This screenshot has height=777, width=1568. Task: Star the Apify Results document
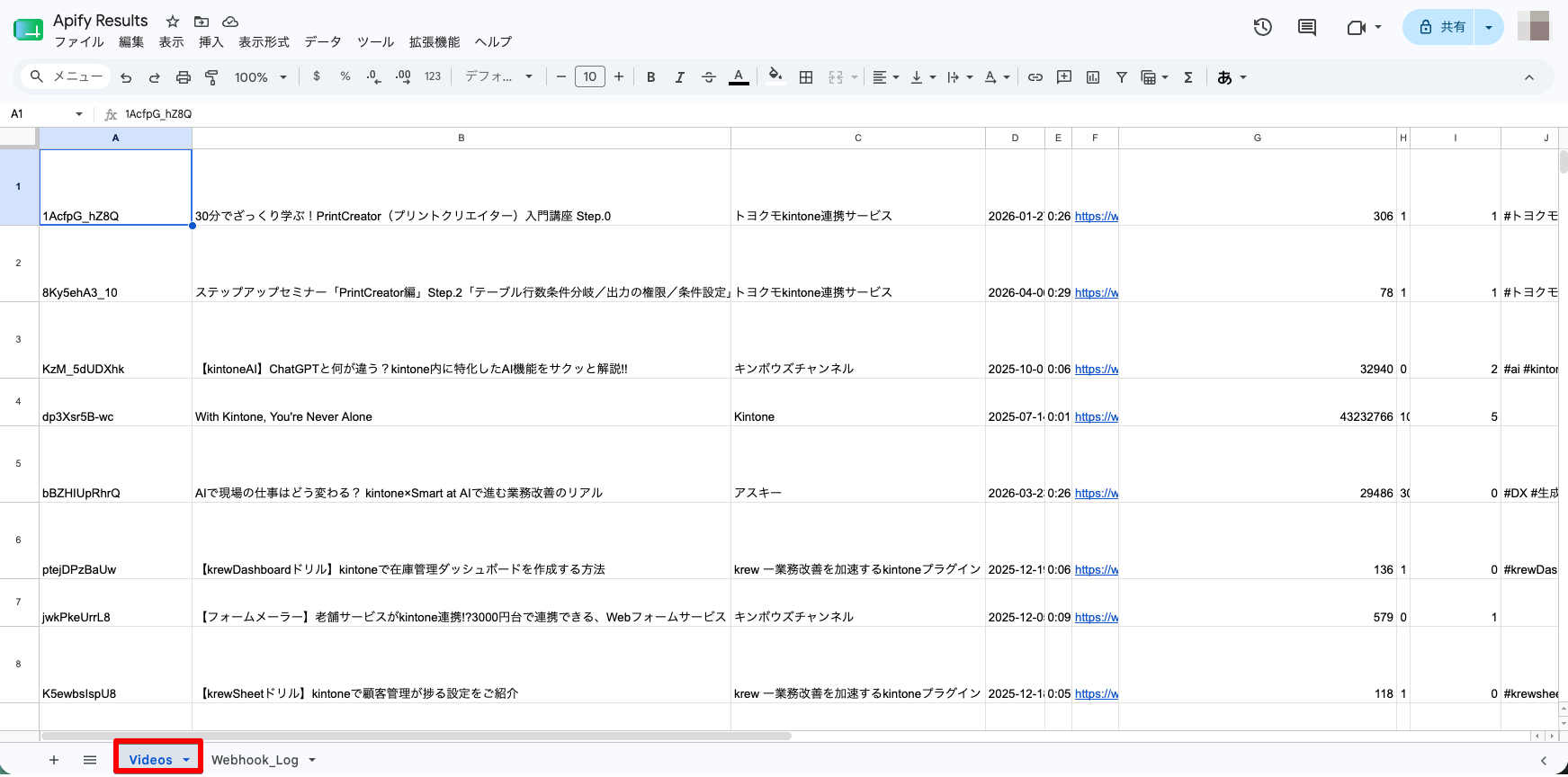173,21
